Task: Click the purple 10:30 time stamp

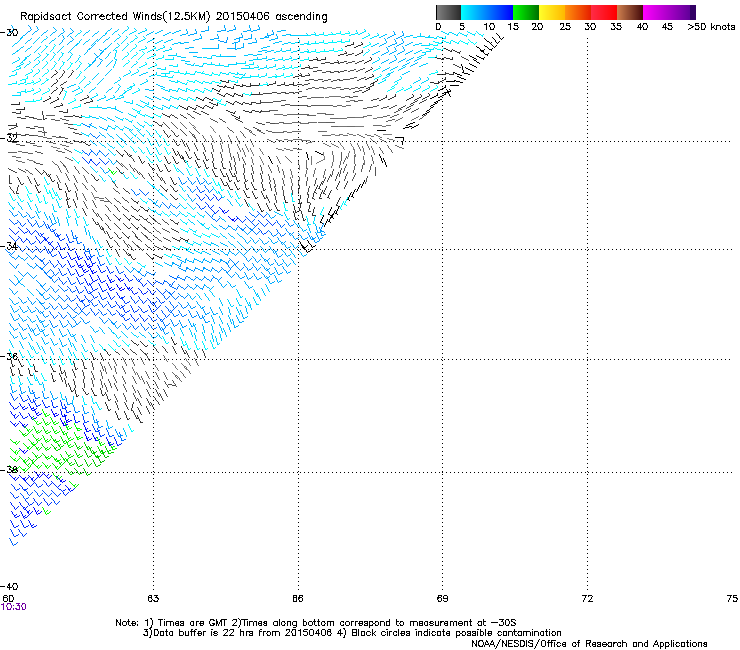Action: tap(14, 607)
